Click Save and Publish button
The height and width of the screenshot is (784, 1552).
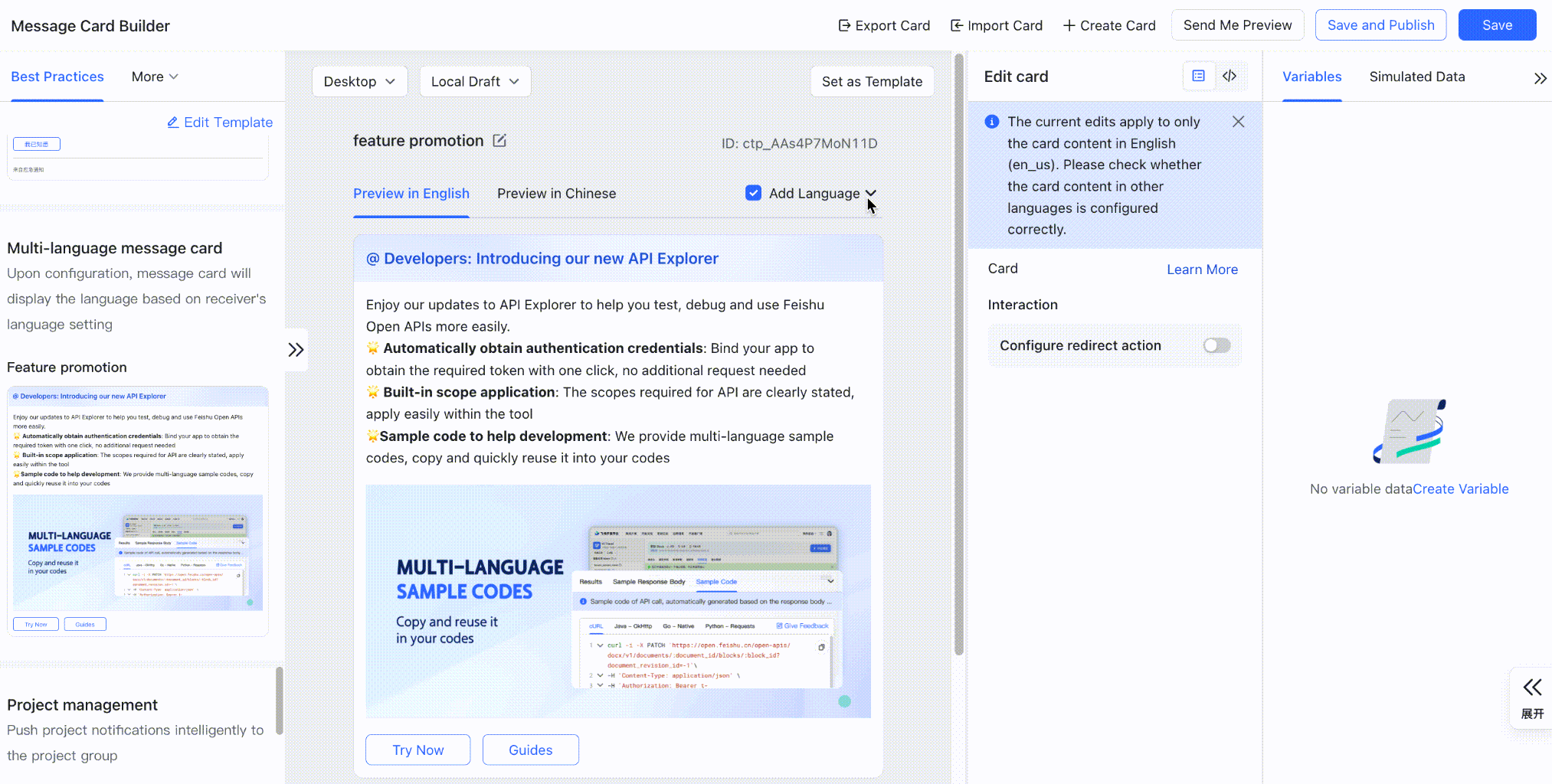click(1381, 25)
